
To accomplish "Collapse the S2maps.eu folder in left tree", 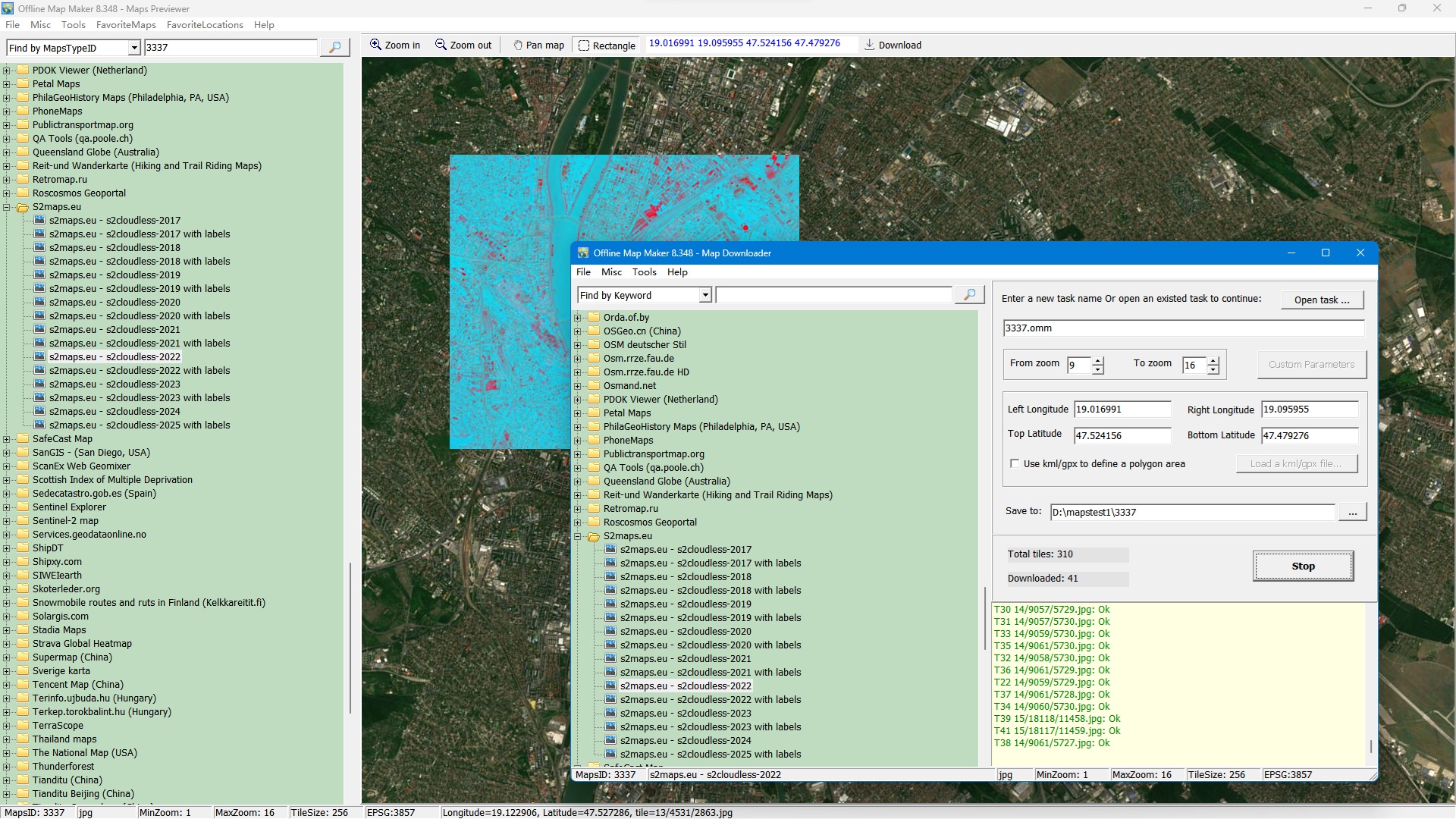I will pyautogui.click(x=7, y=207).
